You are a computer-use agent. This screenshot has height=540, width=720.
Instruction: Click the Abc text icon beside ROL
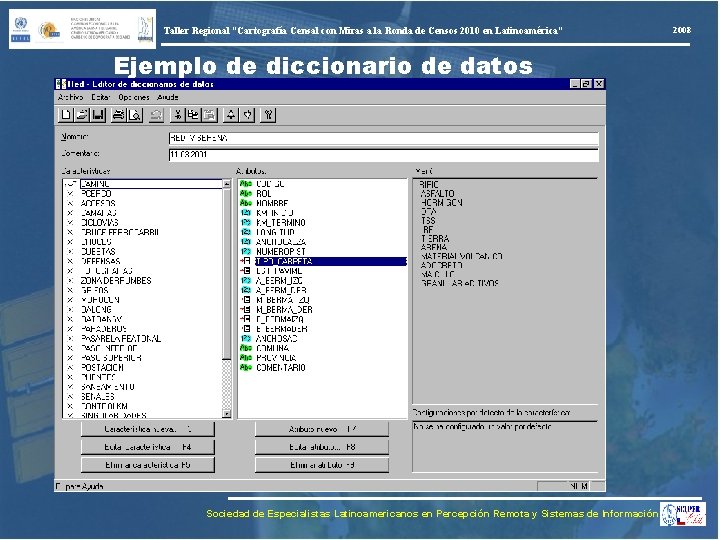[x=246, y=193]
